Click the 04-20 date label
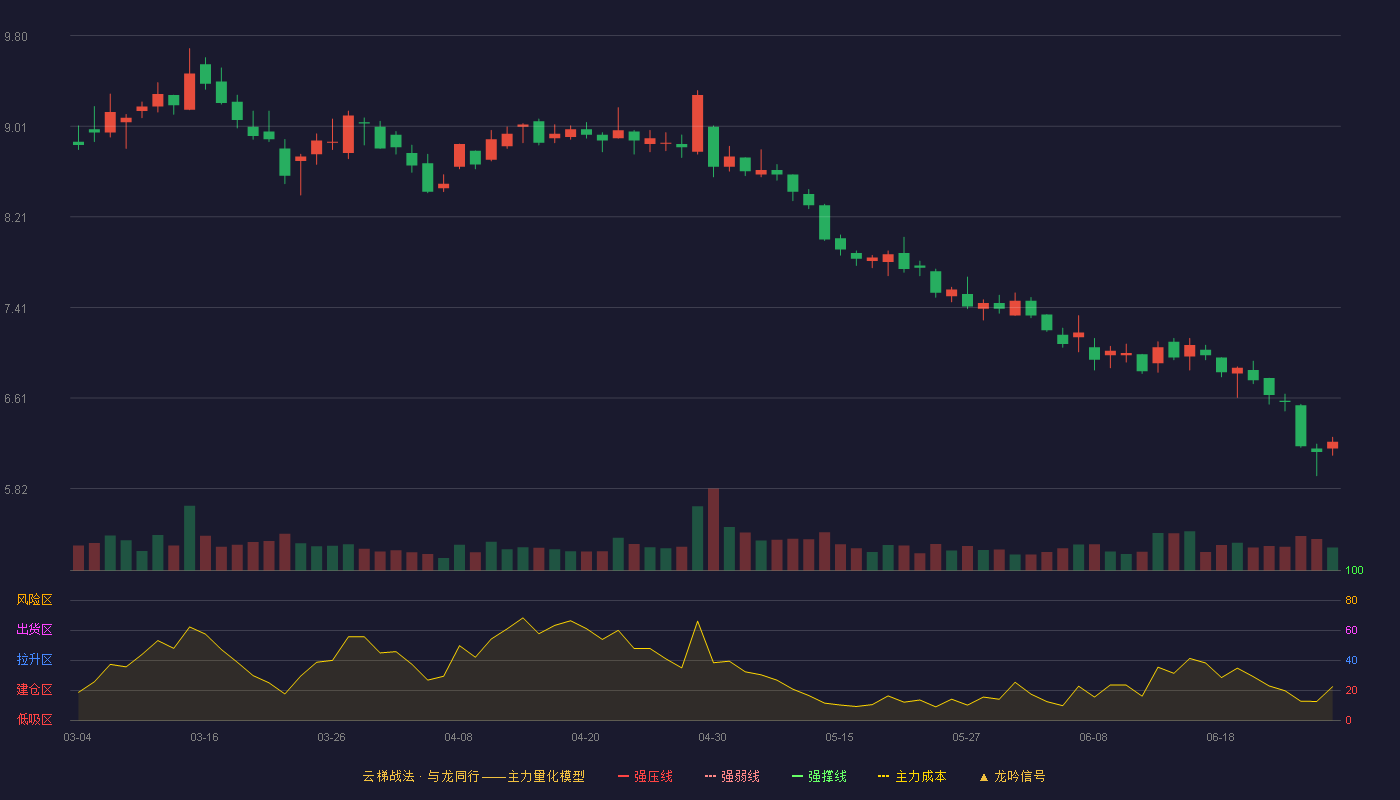This screenshot has width=1400, height=800. (x=585, y=737)
